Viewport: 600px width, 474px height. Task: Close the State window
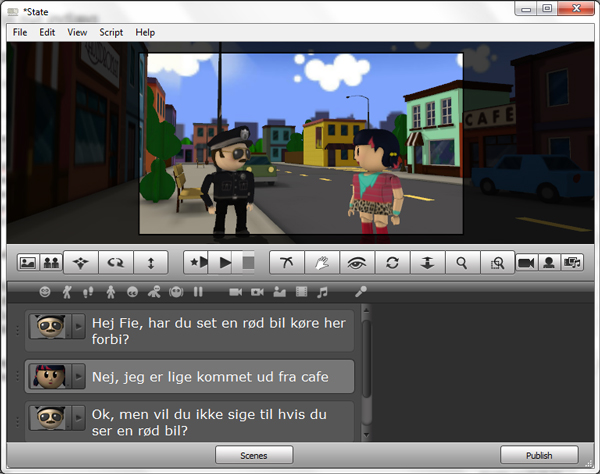[576, 8]
